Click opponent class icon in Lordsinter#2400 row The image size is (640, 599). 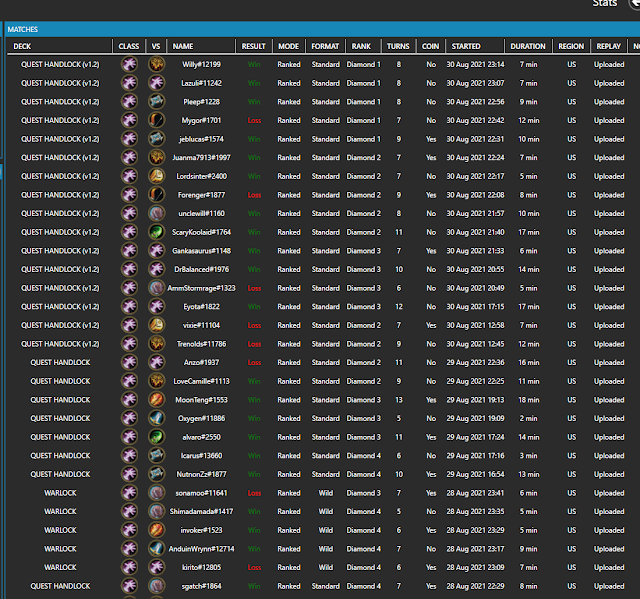tap(156, 176)
